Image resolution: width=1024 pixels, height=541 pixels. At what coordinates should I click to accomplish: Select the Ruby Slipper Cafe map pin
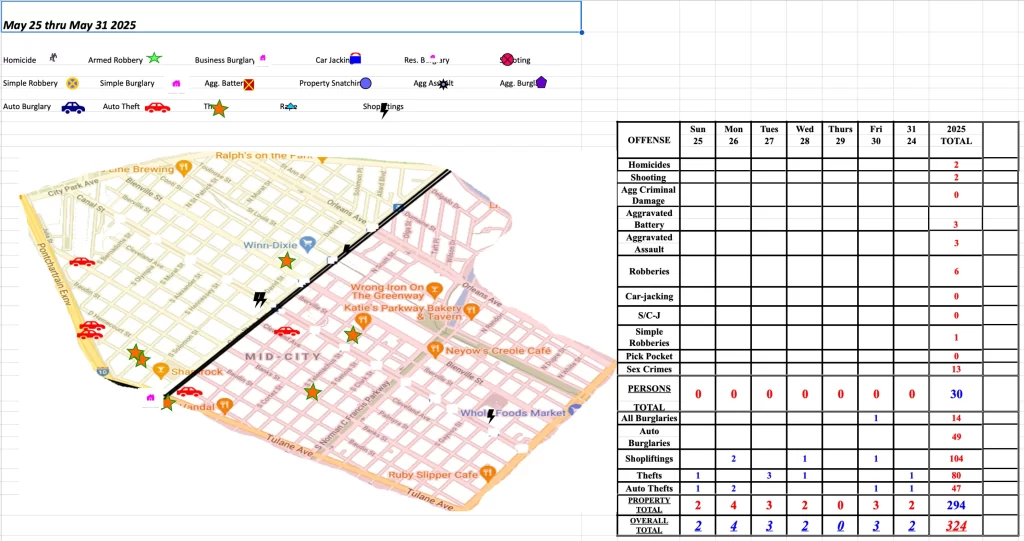(x=487, y=473)
